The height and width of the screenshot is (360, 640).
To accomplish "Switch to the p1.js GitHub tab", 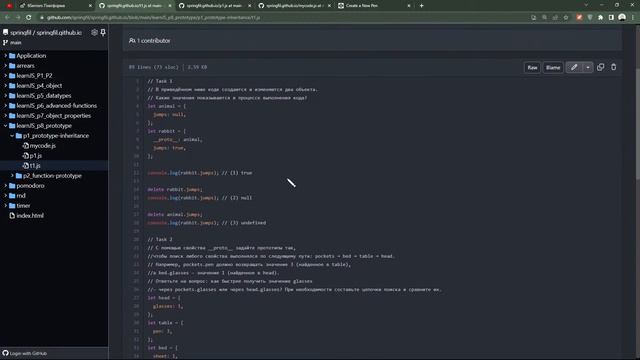I will 214,6.
